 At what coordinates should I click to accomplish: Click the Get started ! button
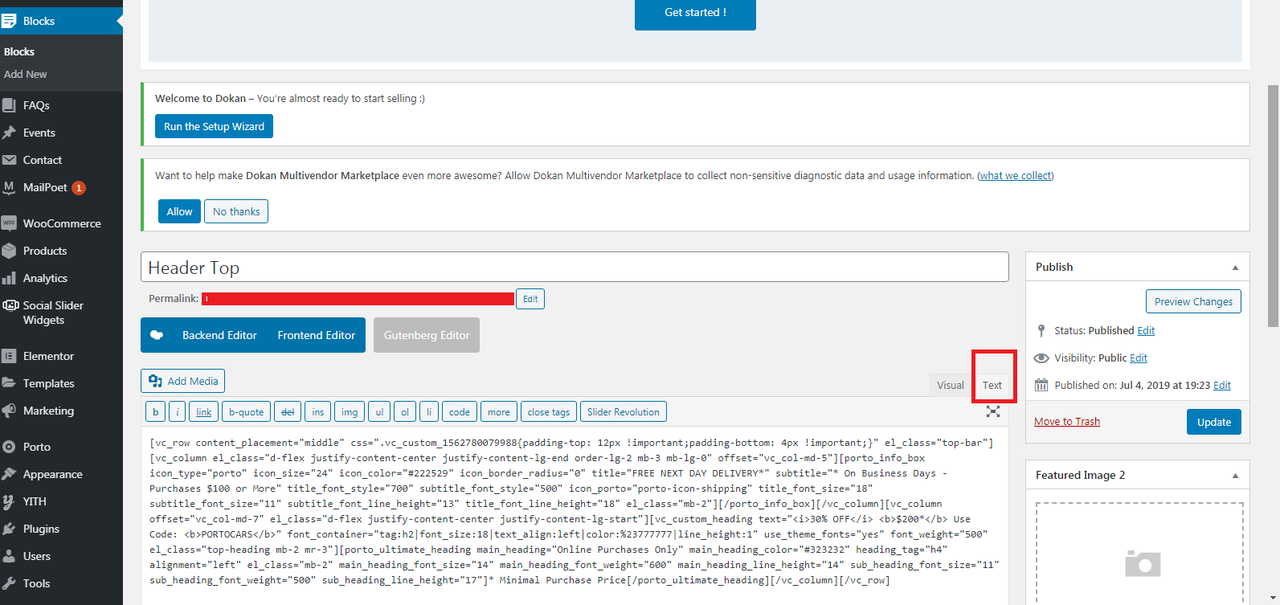tap(695, 13)
